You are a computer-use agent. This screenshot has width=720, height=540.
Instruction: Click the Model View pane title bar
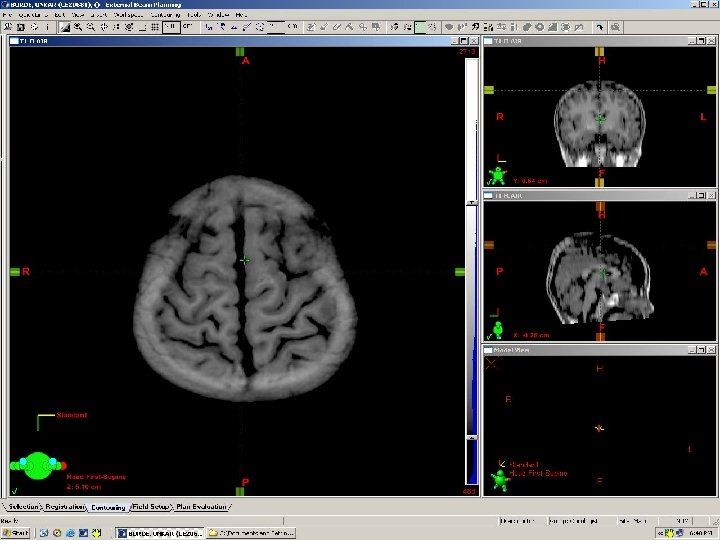600,350
